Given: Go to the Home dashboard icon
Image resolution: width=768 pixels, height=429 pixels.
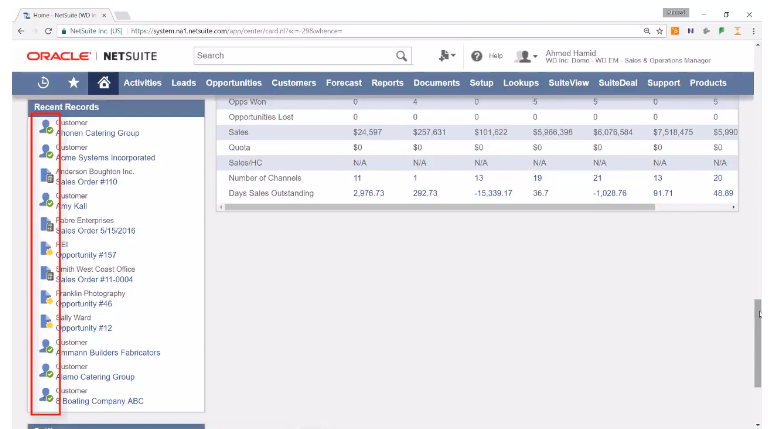Looking at the screenshot, I should click(x=103, y=83).
